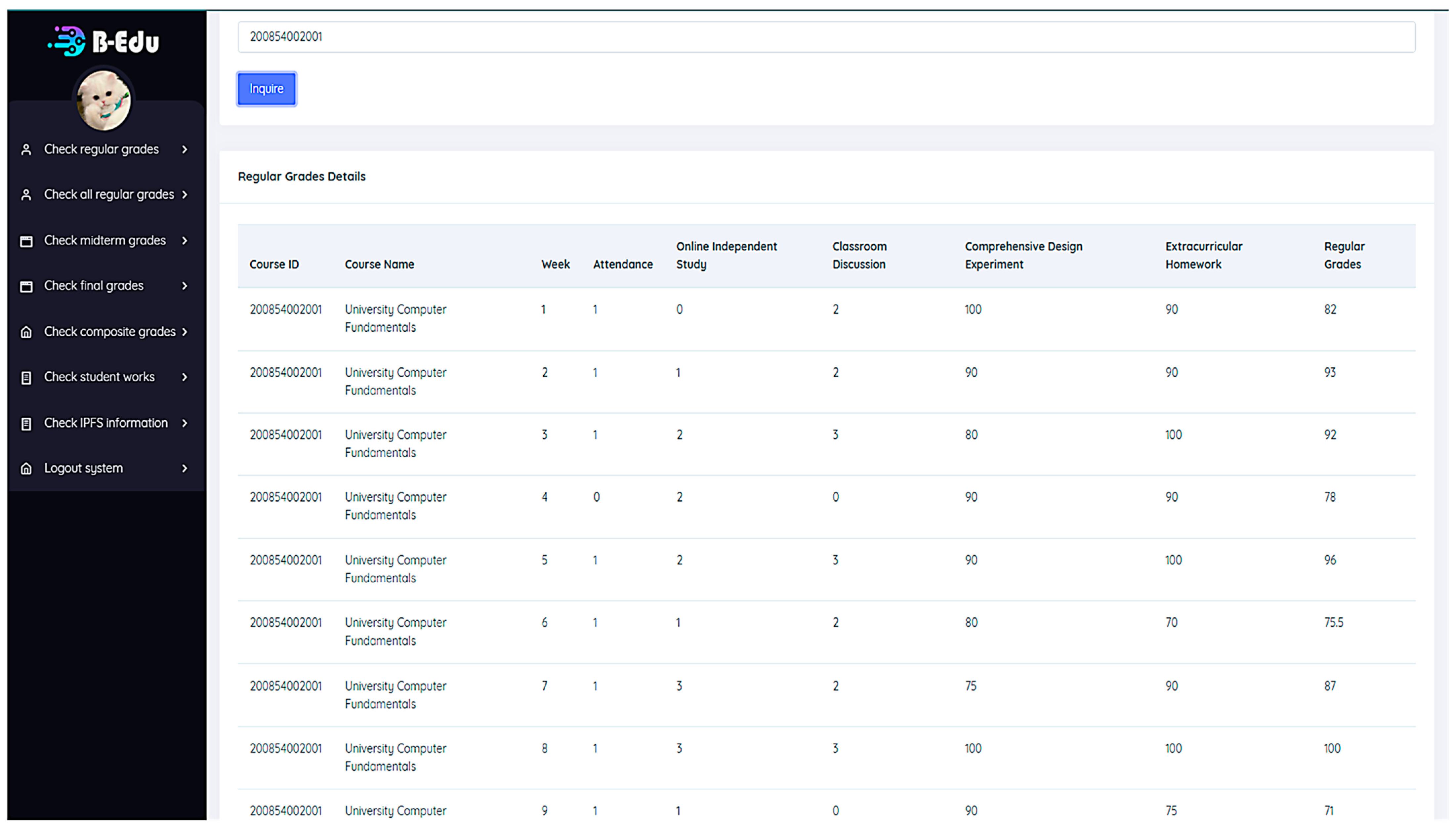
Task: Select the Logout system menu entry
Action: pyautogui.click(x=84, y=468)
